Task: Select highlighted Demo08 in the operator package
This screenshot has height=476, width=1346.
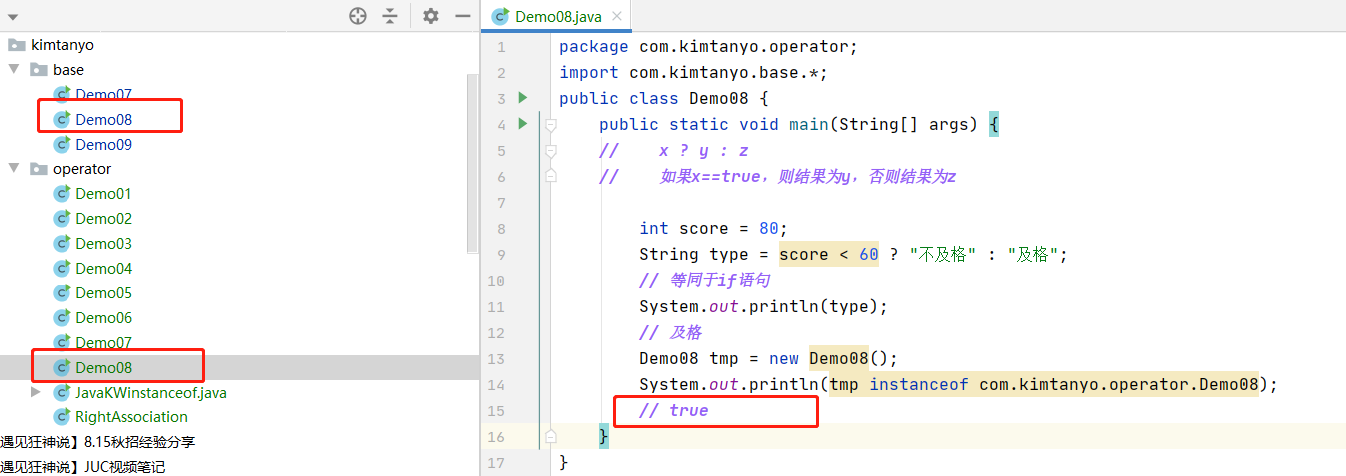Action: pyautogui.click(x=103, y=367)
